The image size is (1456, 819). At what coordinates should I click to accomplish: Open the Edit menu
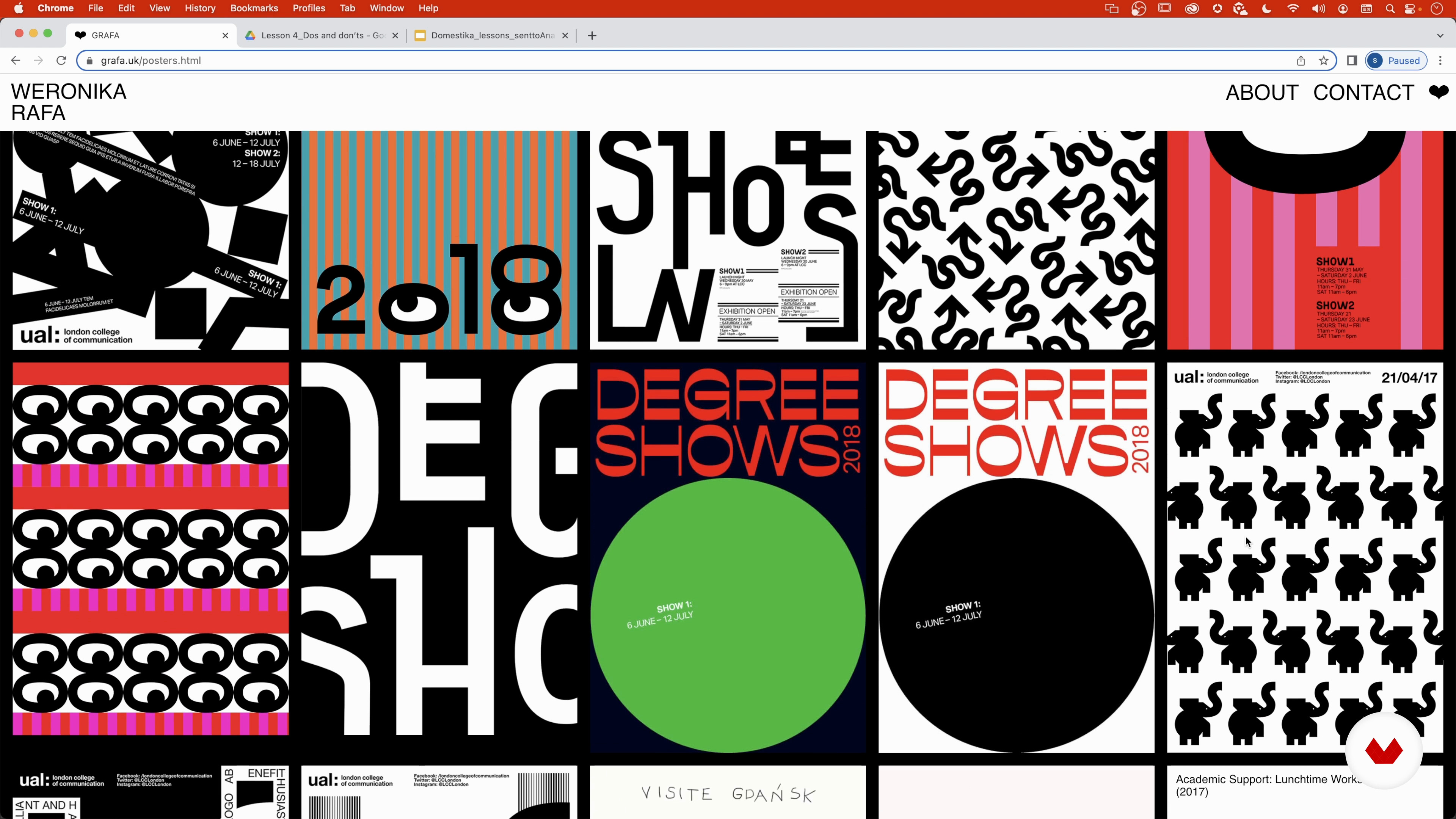tap(126, 8)
